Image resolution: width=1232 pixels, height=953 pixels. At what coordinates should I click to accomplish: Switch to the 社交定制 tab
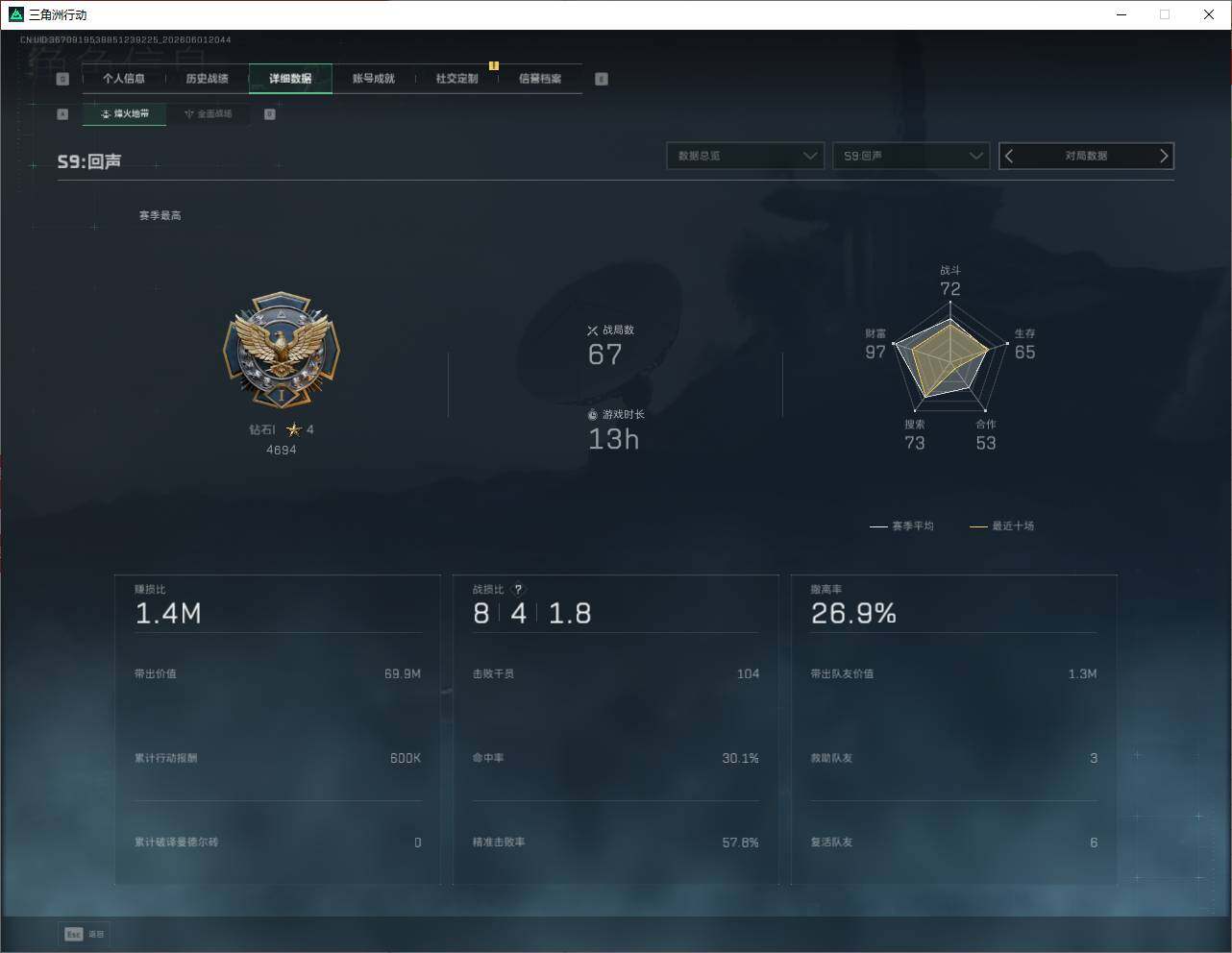tap(456, 79)
